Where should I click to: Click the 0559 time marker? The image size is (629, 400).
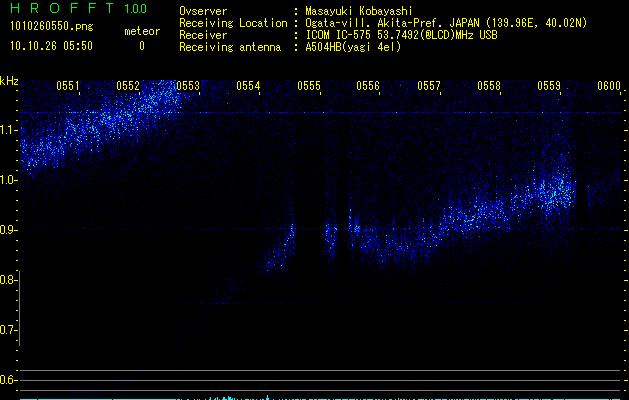(x=549, y=86)
